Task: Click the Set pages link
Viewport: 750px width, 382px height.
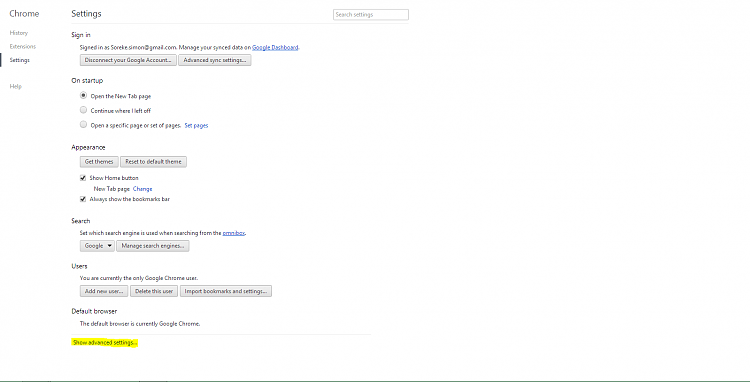Action: 196,125
